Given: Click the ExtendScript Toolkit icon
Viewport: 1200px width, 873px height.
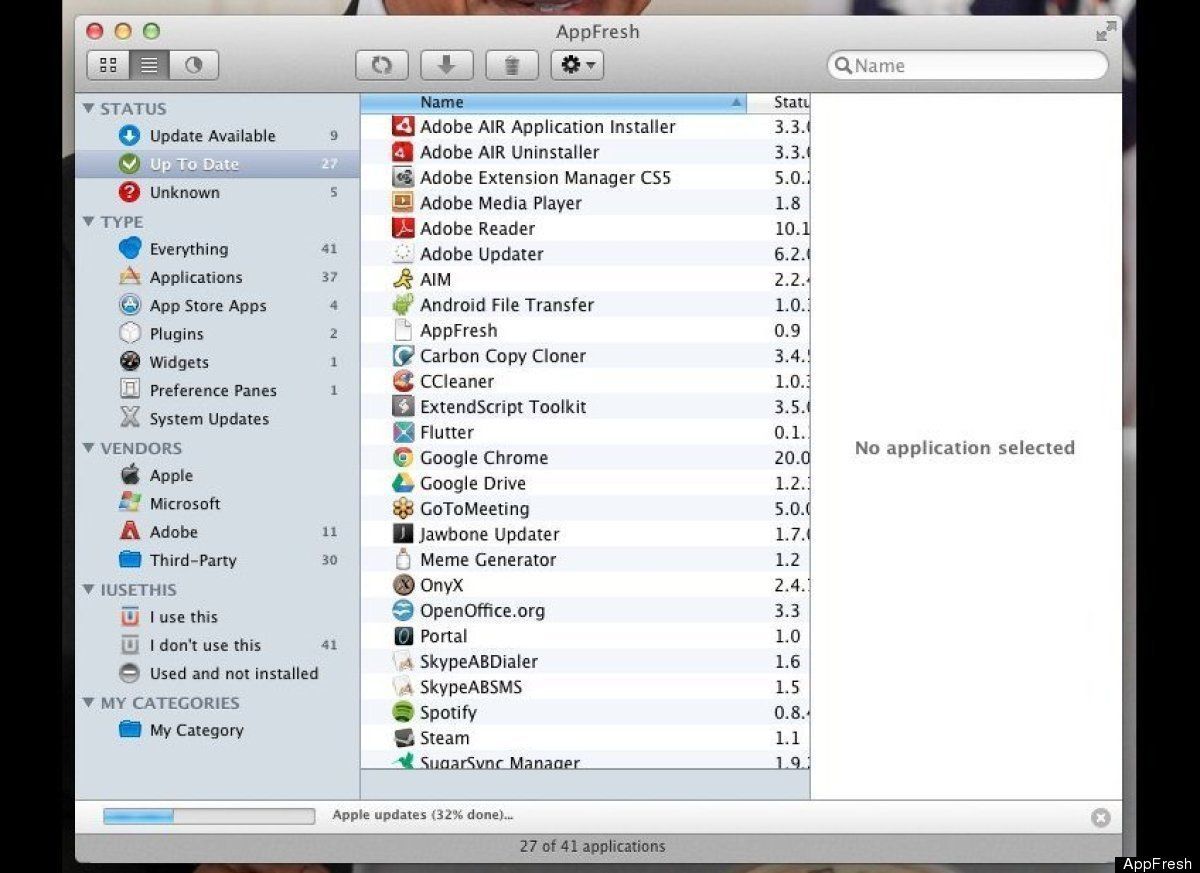Looking at the screenshot, I should (x=403, y=407).
